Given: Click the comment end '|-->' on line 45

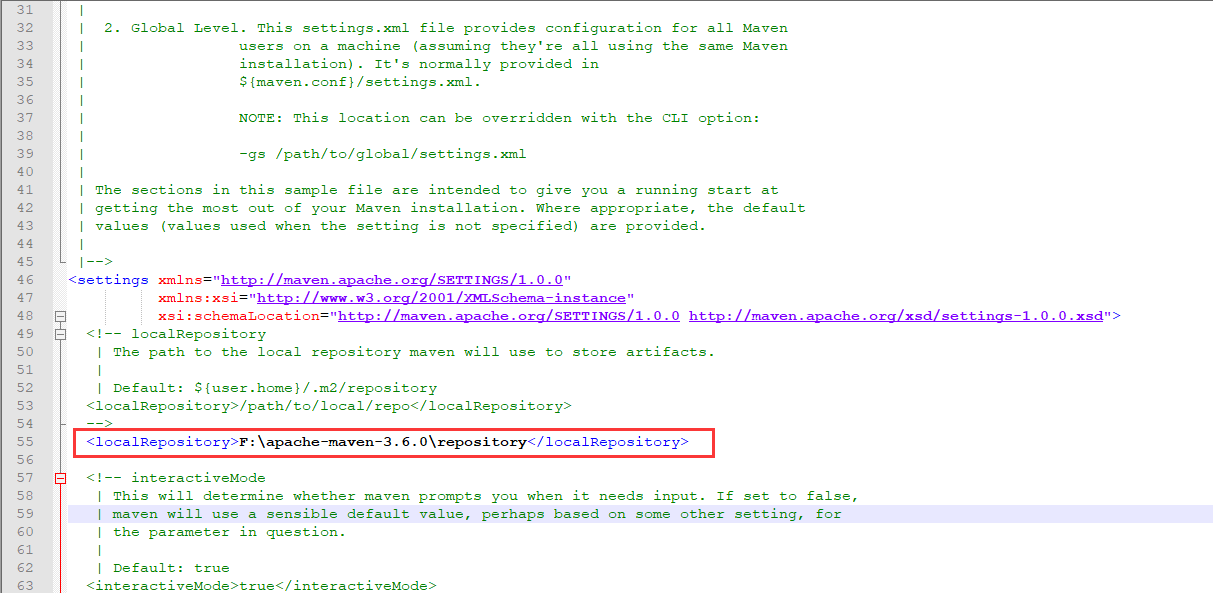Looking at the screenshot, I should click(x=95, y=262).
